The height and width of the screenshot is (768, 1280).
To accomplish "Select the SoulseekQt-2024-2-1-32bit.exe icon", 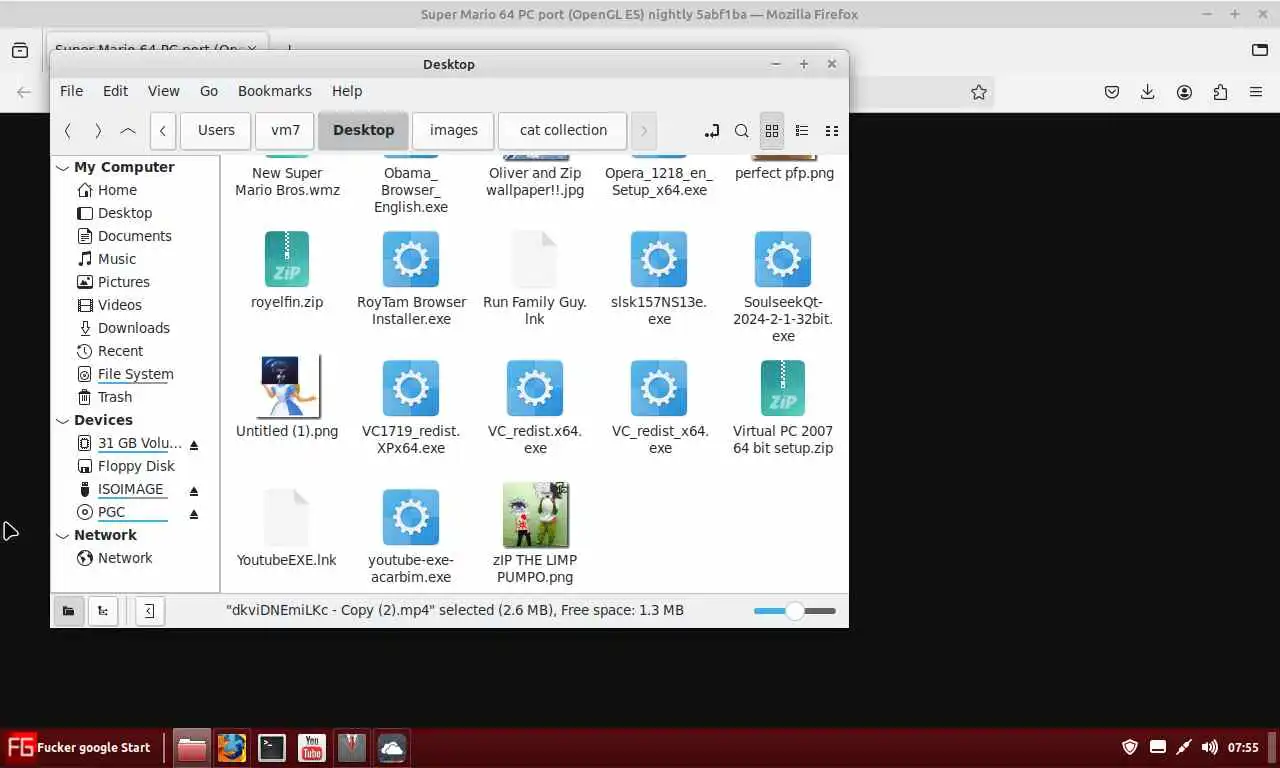I will click(x=783, y=259).
